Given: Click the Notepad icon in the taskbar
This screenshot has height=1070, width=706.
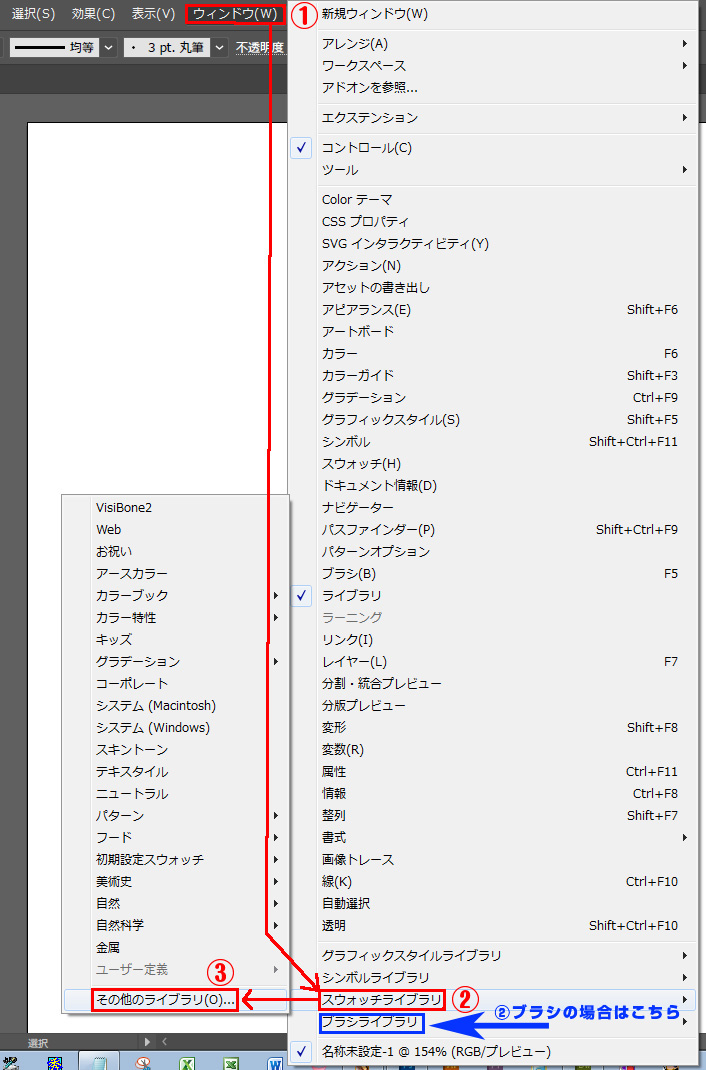Looking at the screenshot, I should click(x=99, y=1062).
